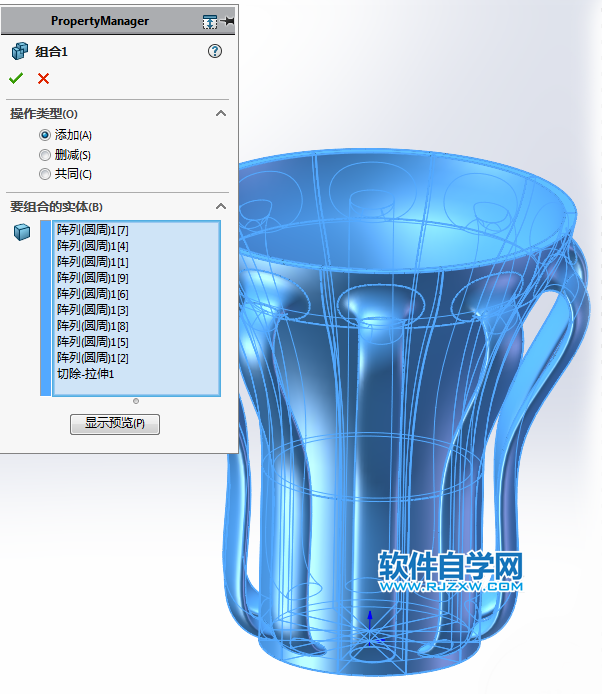
Task: Pin the PropertyManager panel
Action: point(228,21)
